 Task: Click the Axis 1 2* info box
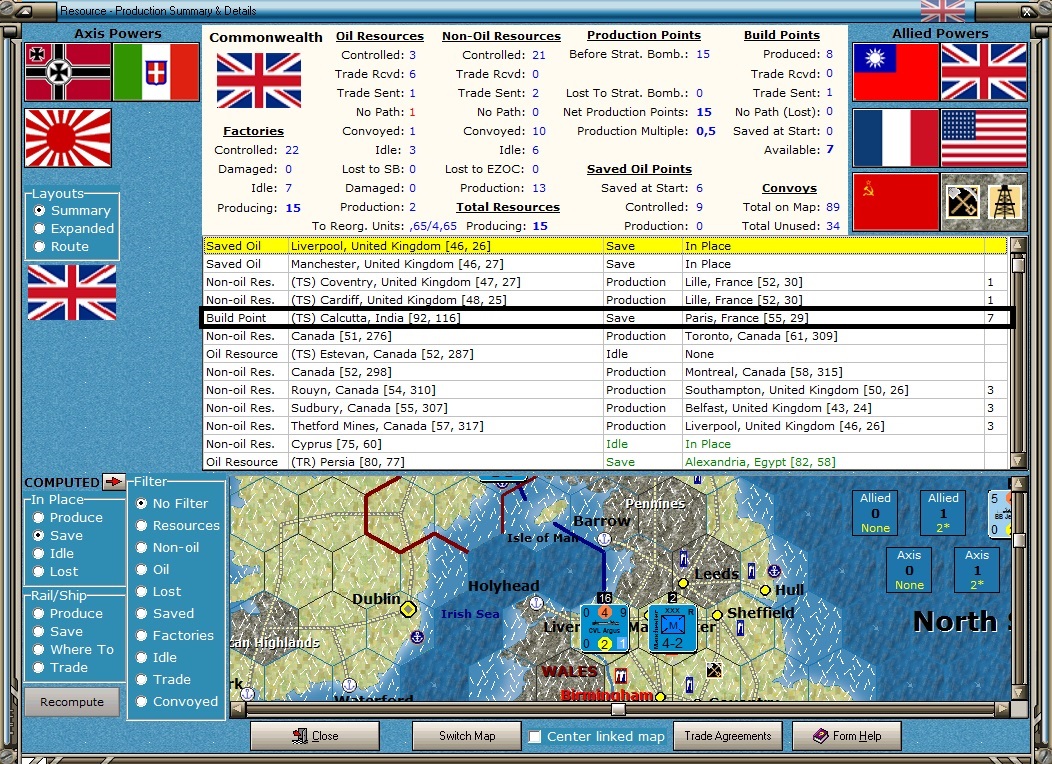tap(977, 569)
